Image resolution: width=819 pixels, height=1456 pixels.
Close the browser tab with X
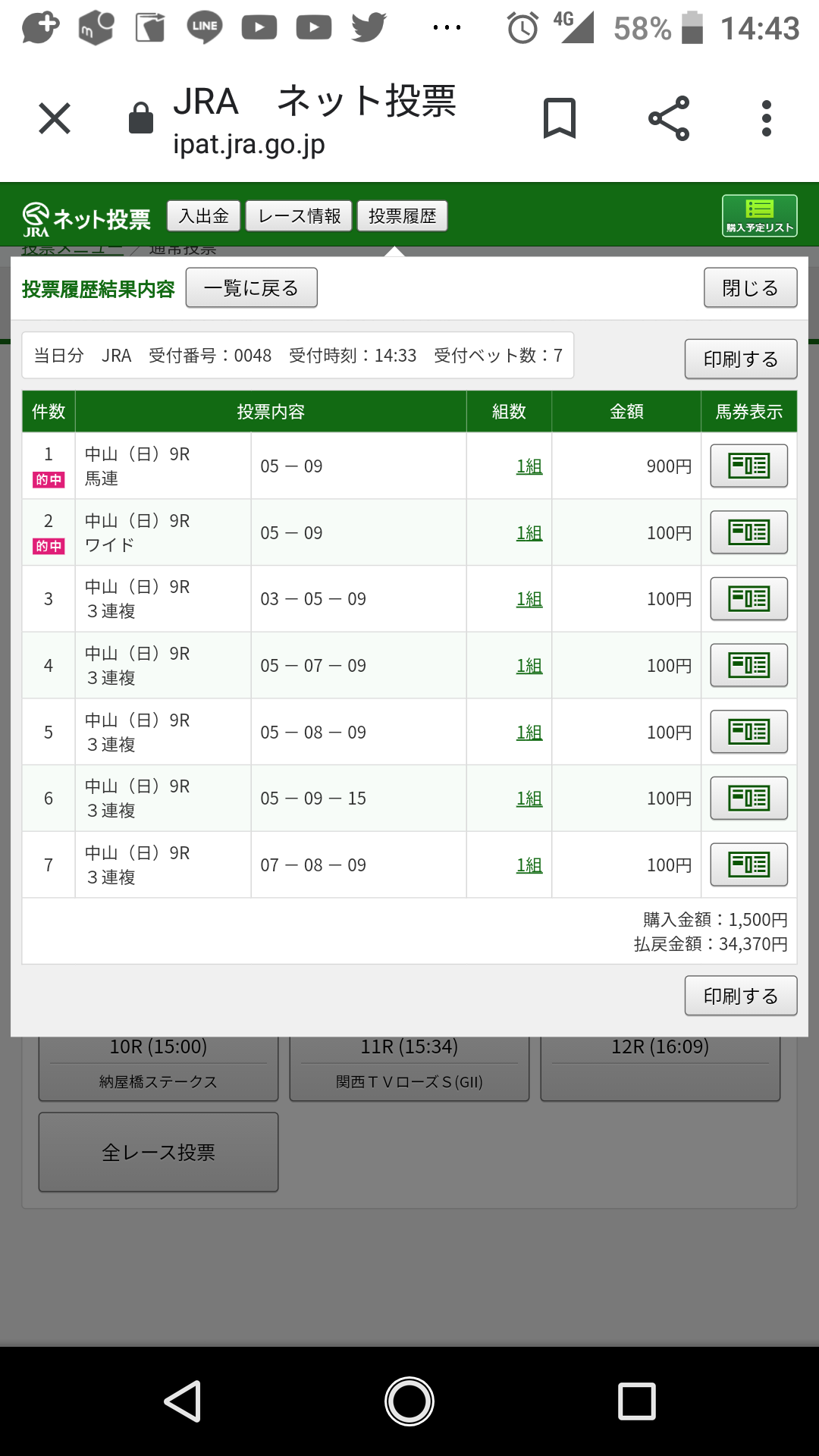coord(55,118)
